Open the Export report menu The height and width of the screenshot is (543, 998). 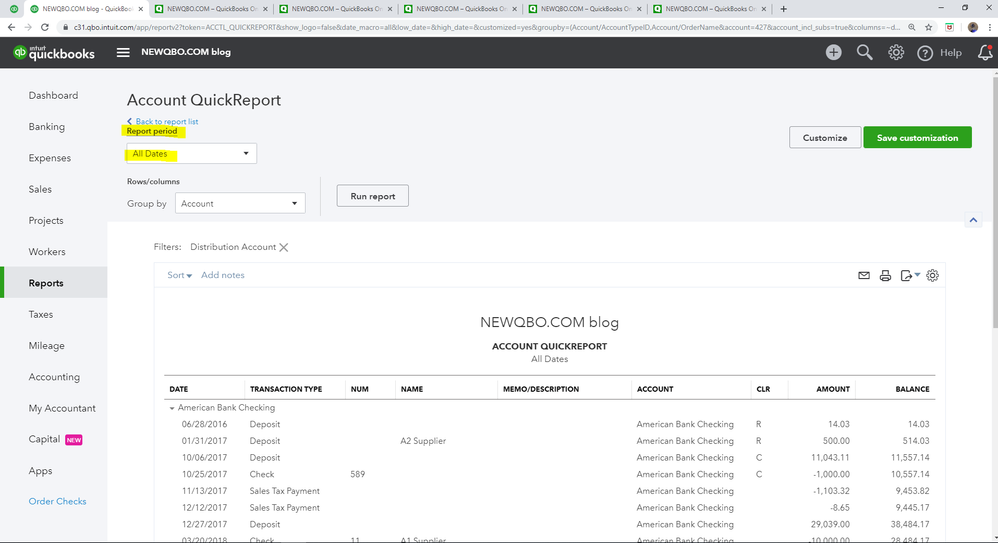pos(910,276)
